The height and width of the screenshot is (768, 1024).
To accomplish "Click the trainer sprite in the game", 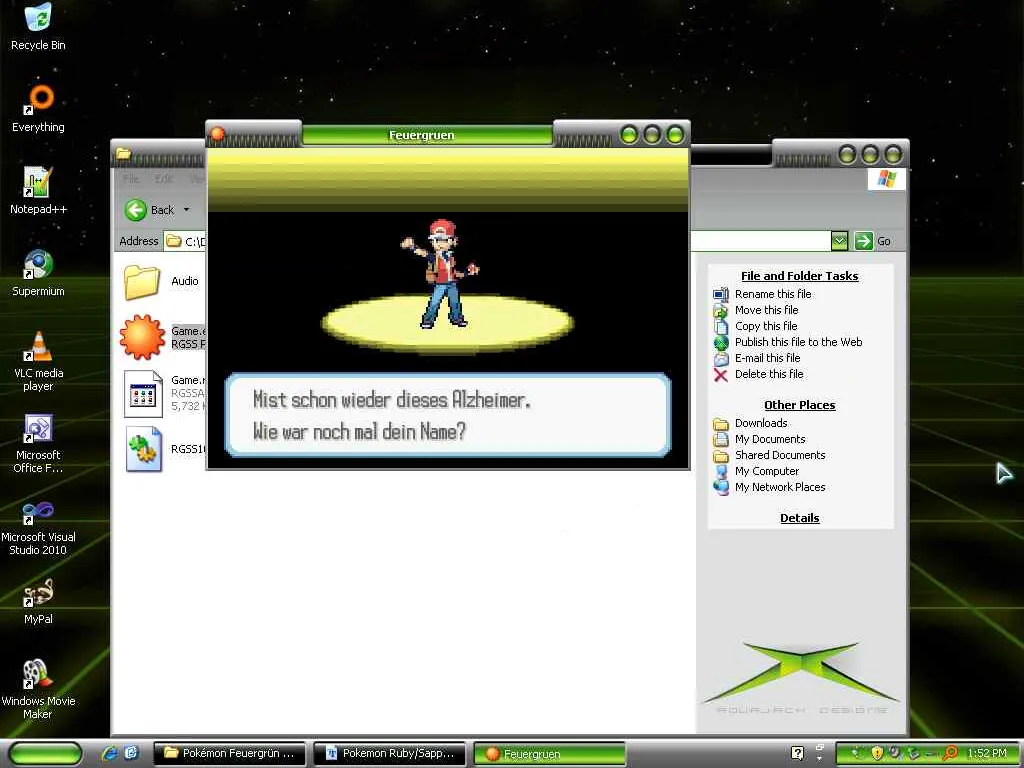I will tap(442, 274).
